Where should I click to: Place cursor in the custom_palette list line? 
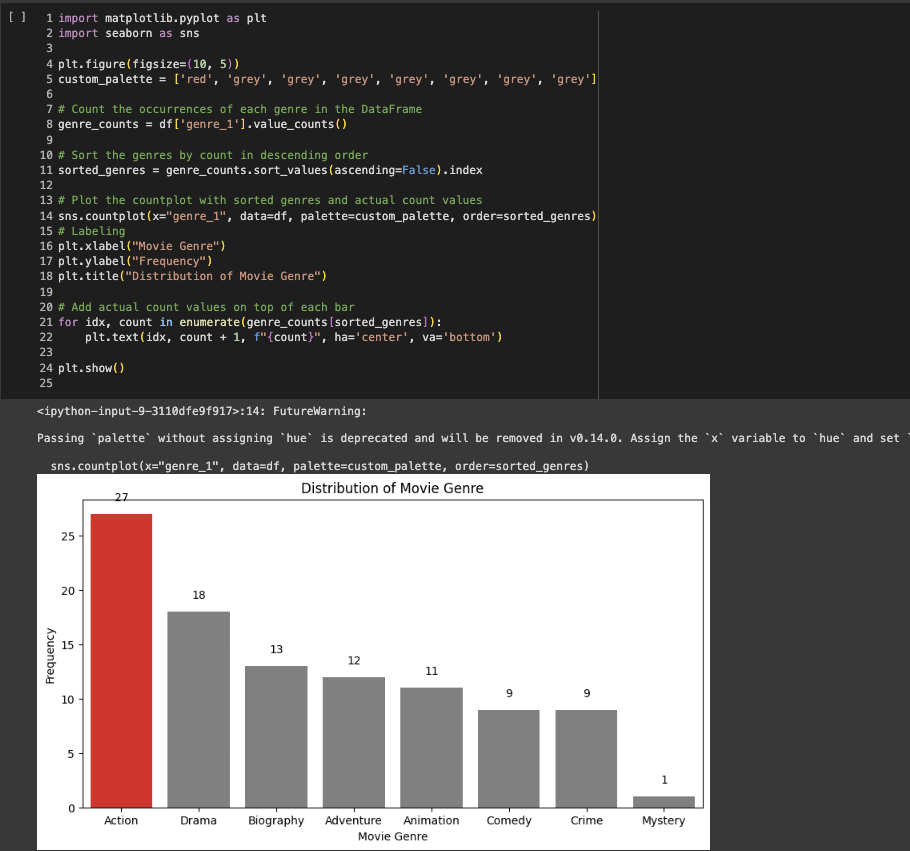point(327,79)
